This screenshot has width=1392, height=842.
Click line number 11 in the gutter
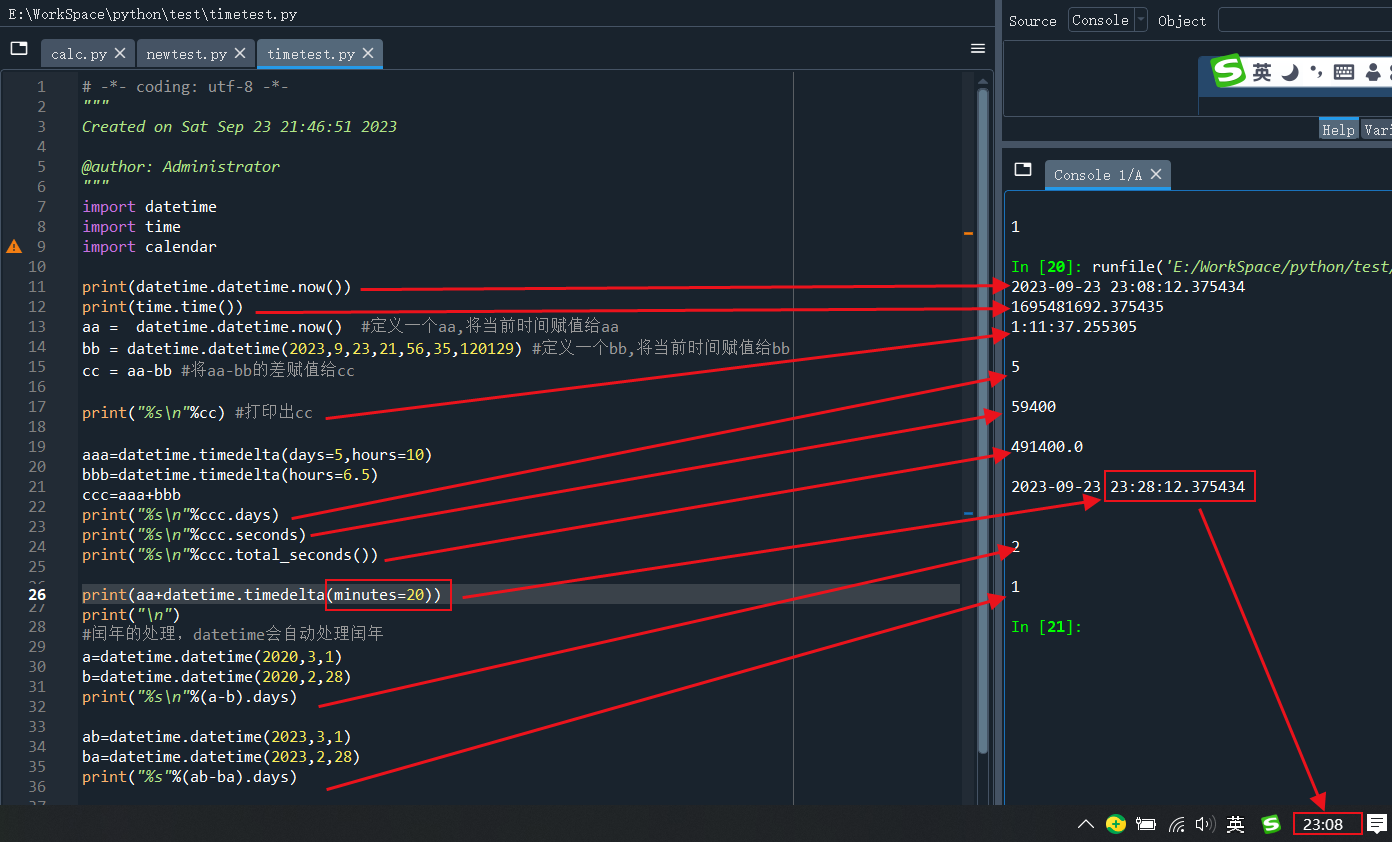coord(37,286)
